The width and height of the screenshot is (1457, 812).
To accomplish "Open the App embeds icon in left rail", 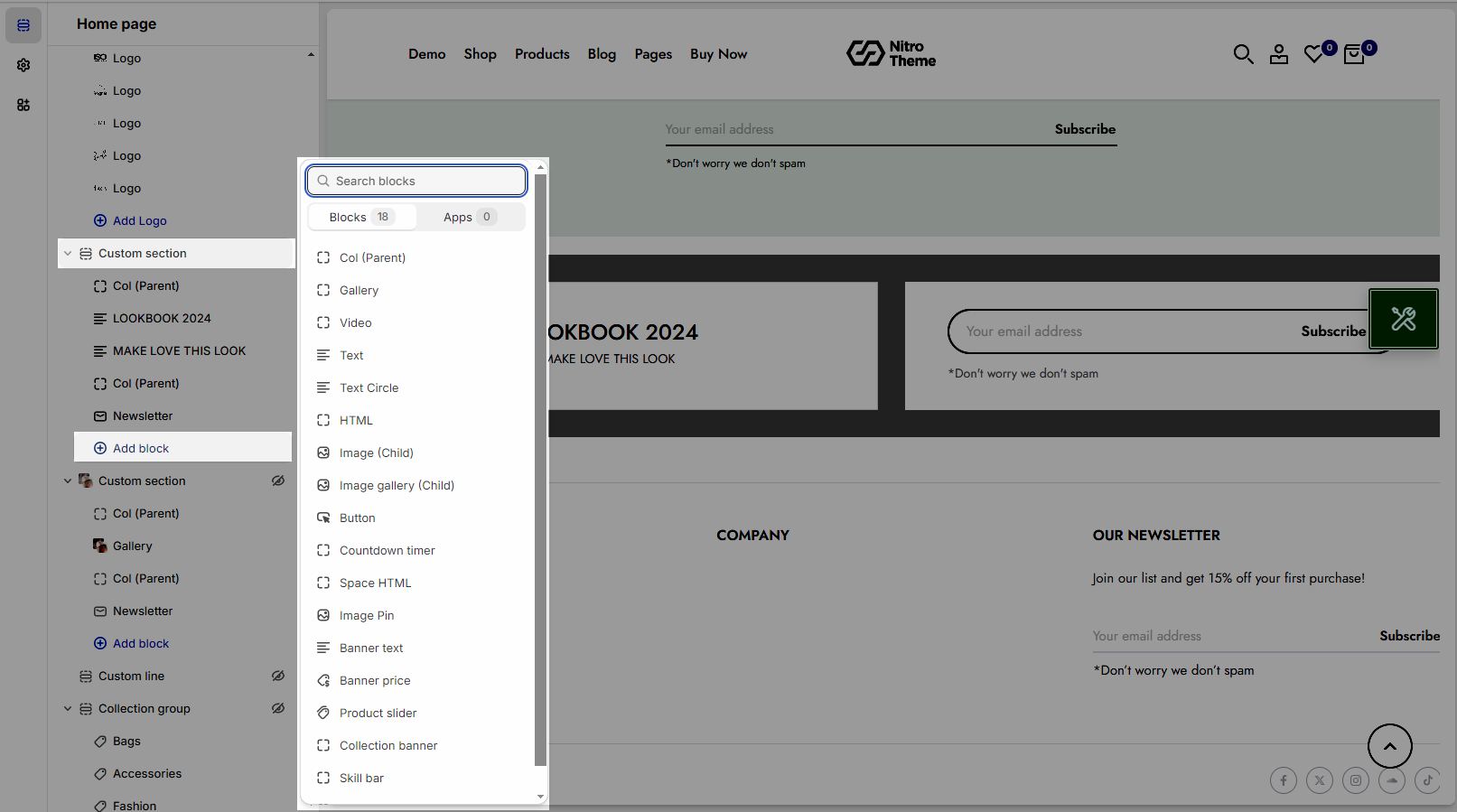I will 23,105.
